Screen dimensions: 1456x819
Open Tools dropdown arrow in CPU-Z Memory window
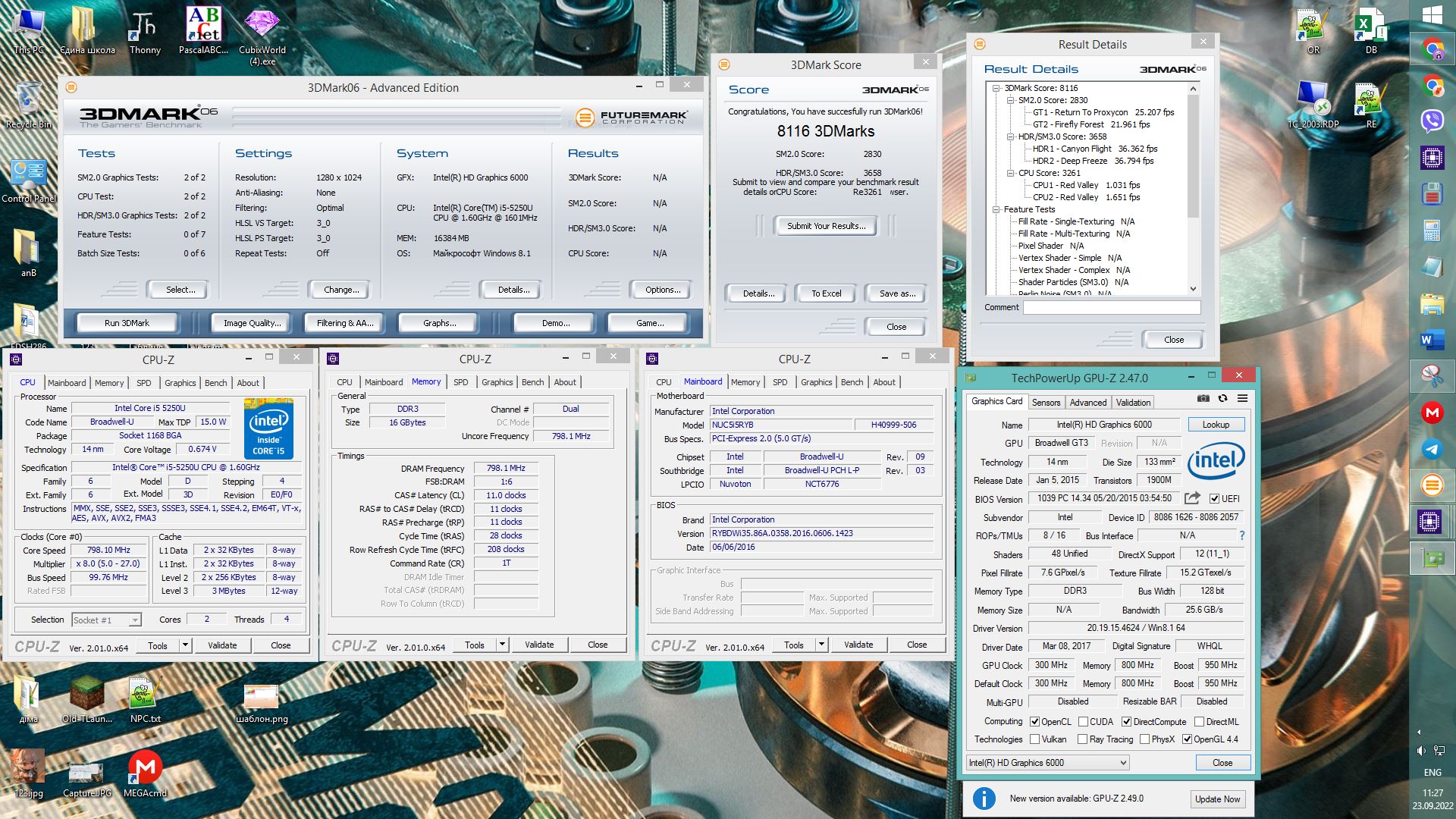click(501, 645)
